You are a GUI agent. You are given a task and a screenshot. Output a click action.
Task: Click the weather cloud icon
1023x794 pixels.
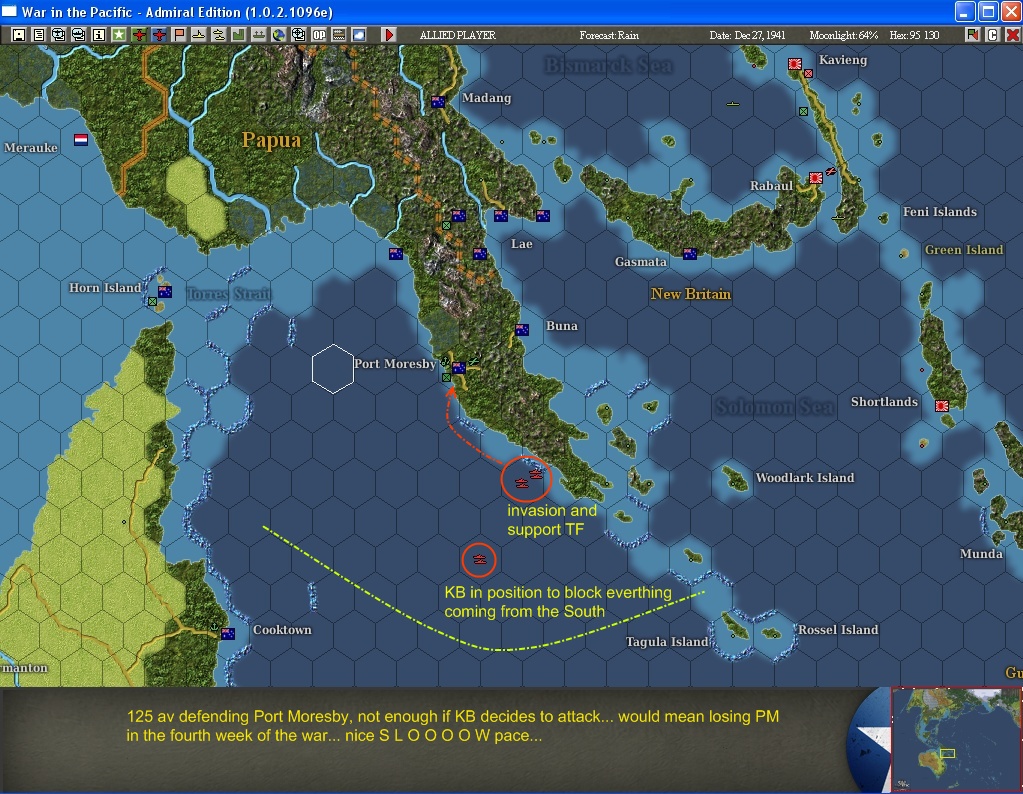pyautogui.click(x=359, y=35)
